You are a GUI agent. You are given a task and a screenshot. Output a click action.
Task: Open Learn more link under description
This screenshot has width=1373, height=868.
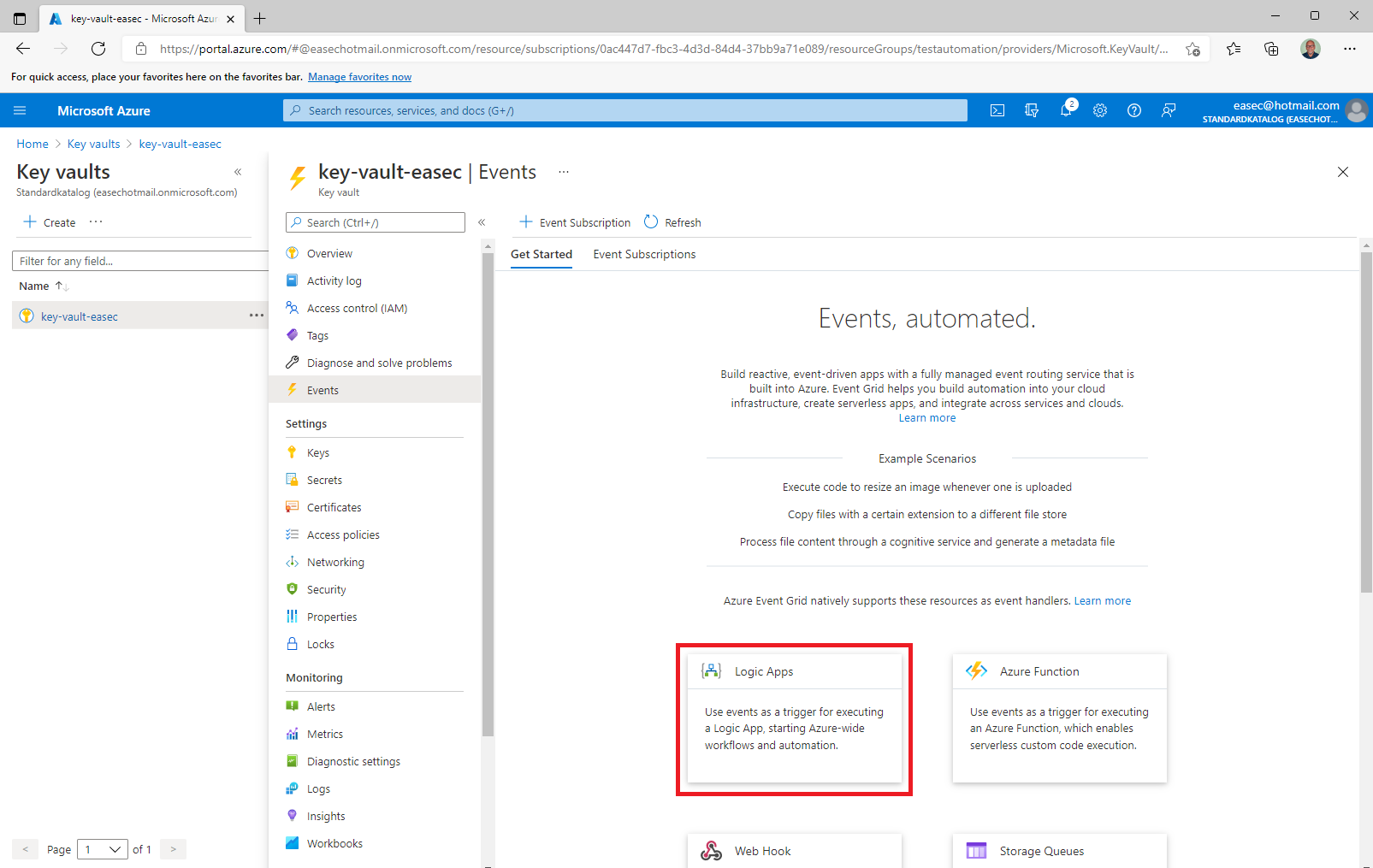pyautogui.click(x=926, y=418)
